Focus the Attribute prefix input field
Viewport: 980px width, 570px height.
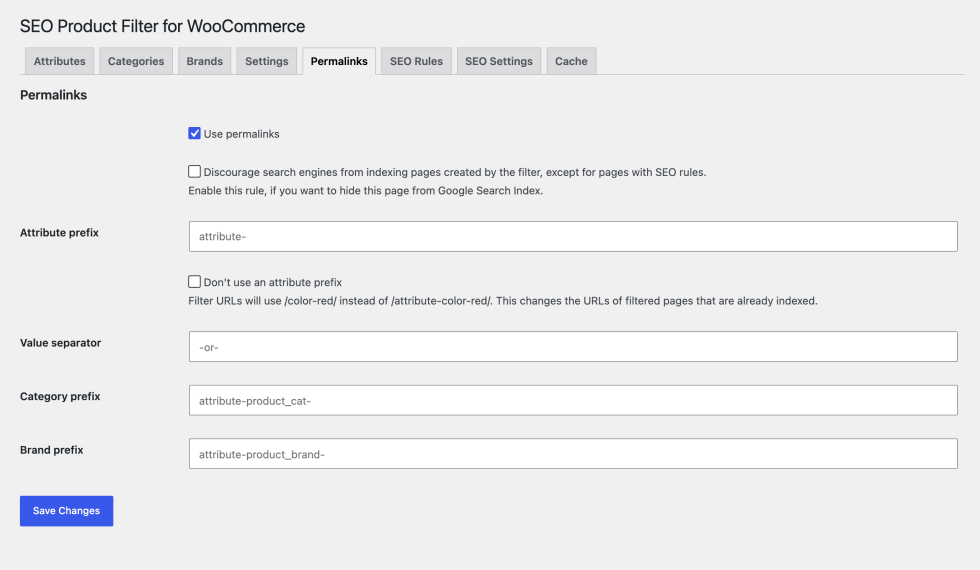(x=573, y=236)
